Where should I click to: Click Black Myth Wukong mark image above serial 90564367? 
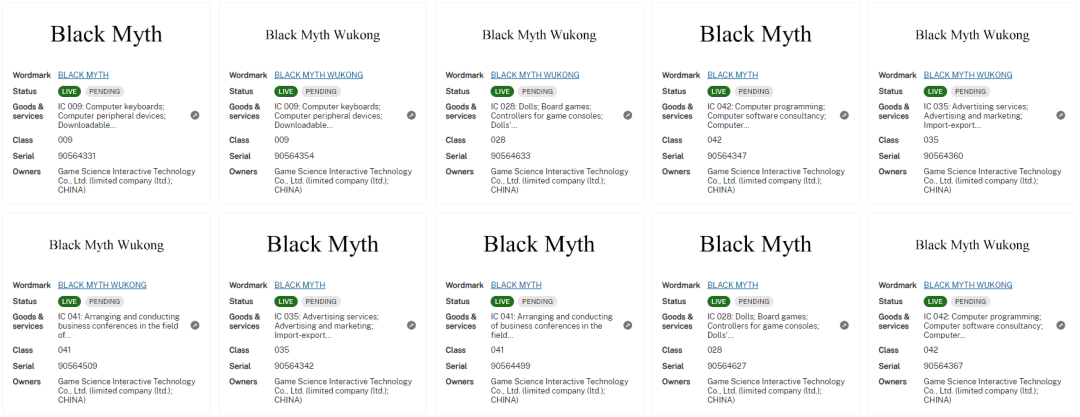[972, 245]
